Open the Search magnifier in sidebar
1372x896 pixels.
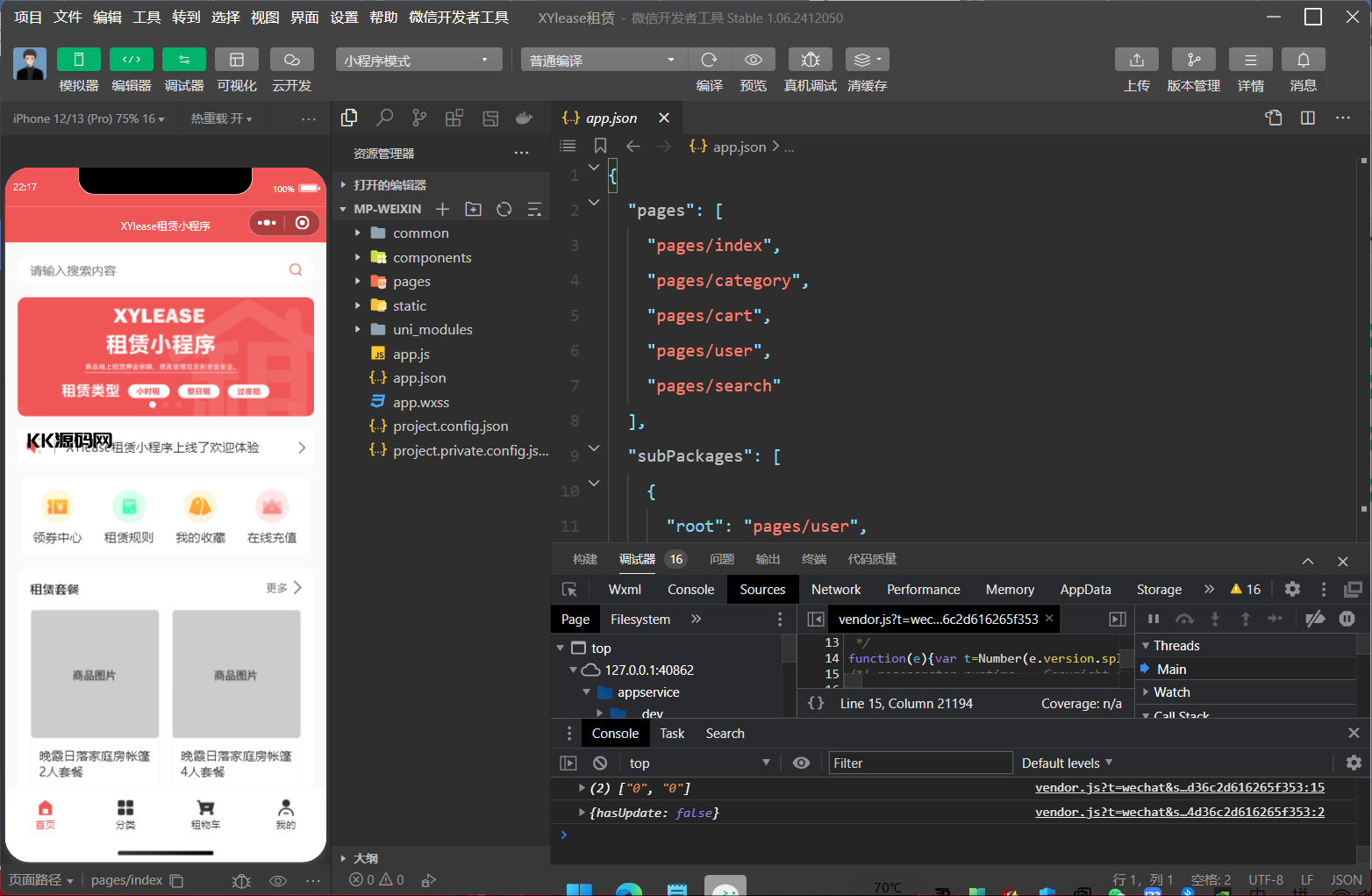(x=384, y=118)
